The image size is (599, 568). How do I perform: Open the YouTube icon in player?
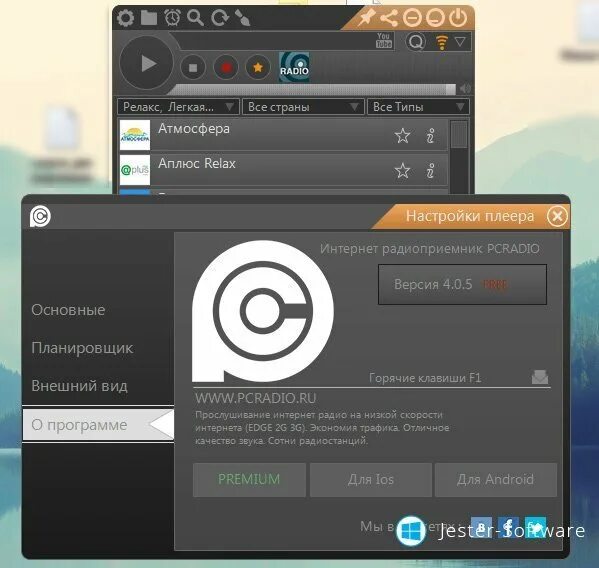384,40
